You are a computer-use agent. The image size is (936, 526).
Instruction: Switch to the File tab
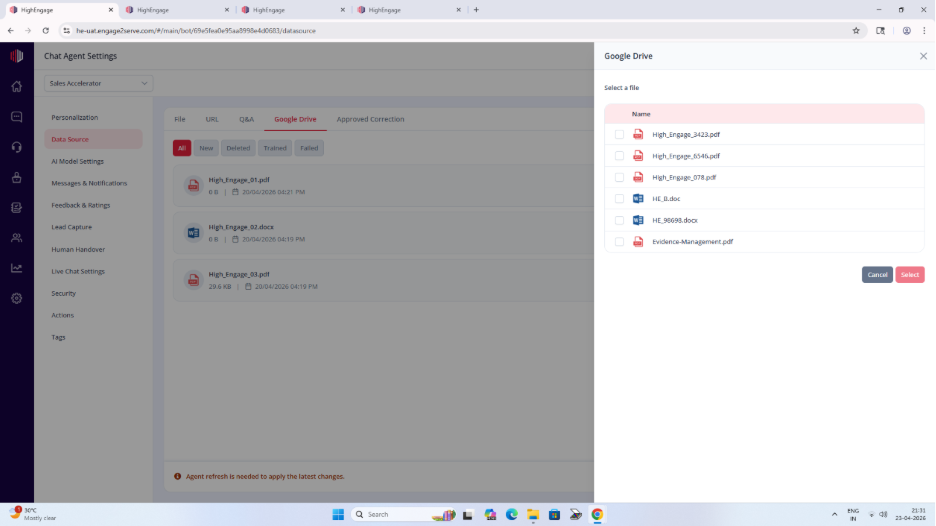pos(180,119)
